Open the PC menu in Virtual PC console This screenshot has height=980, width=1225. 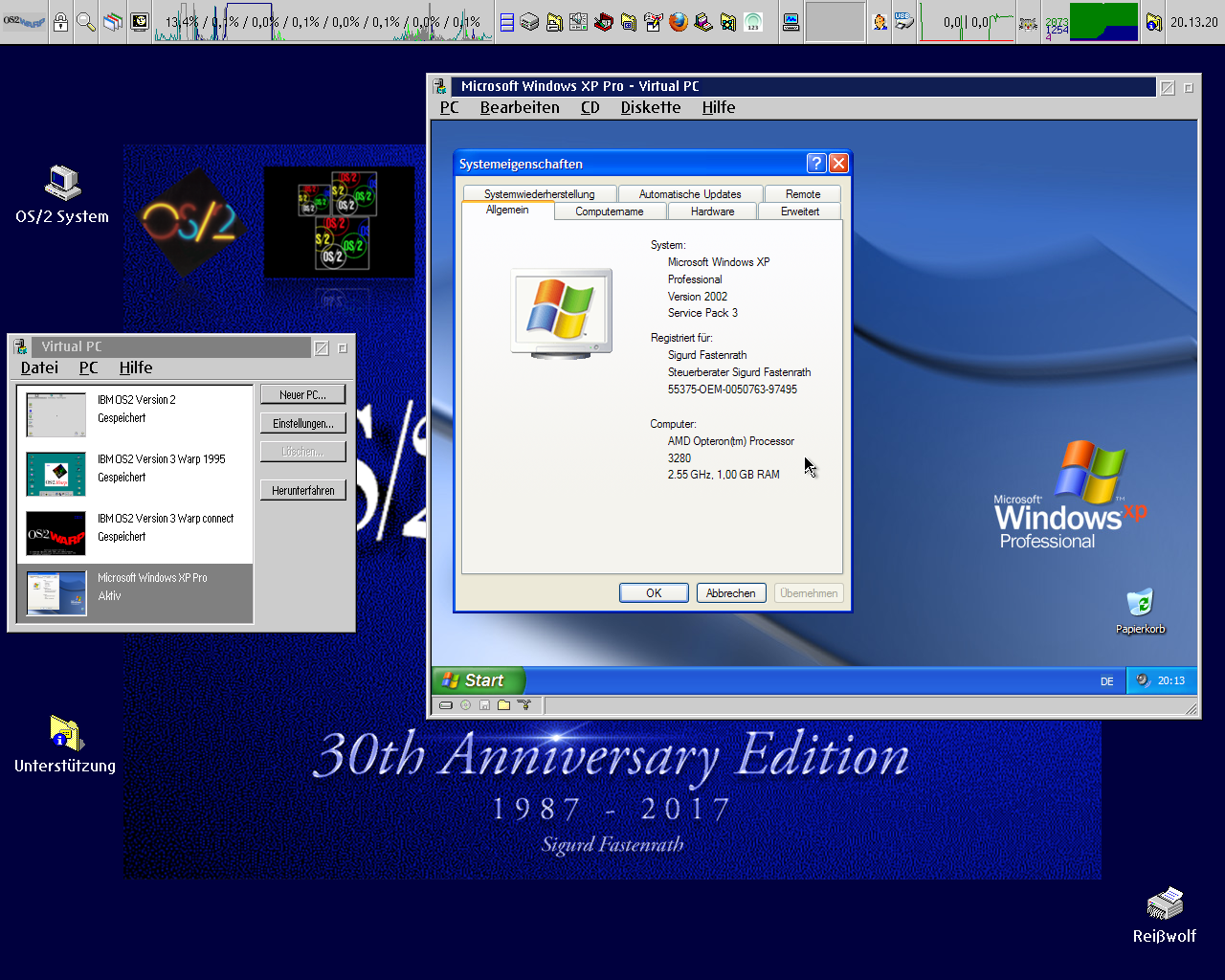click(88, 368)
